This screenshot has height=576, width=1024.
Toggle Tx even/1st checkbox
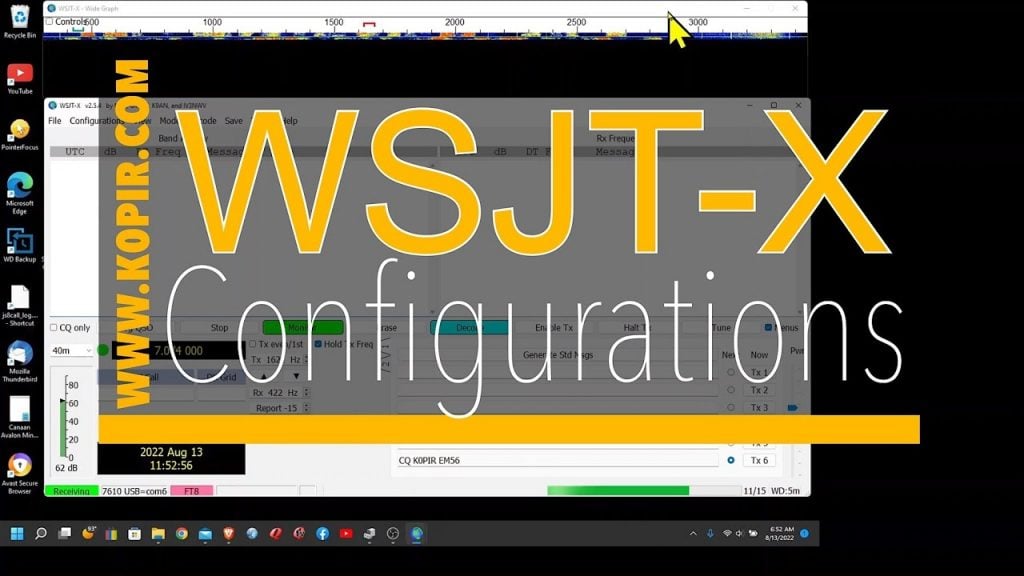tap(253, 344)
